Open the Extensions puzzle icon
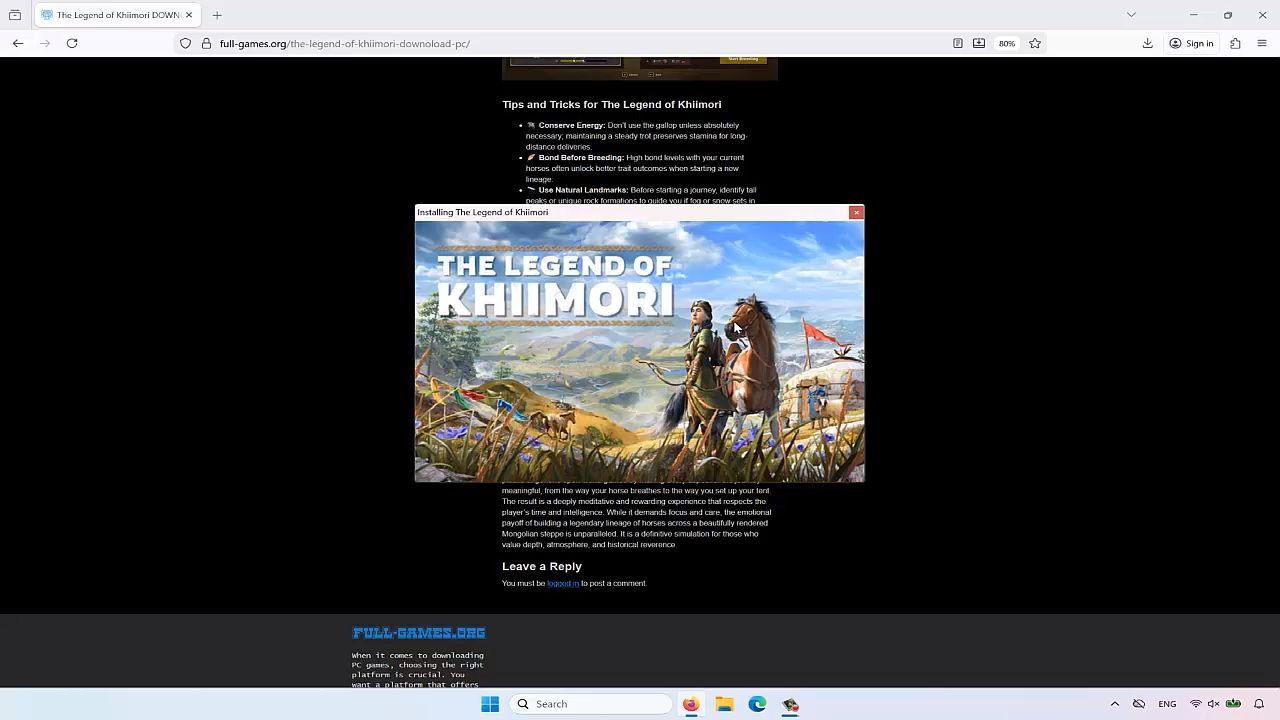The height and width of the screenshot is (720, 1280). tap(1235, 43)
